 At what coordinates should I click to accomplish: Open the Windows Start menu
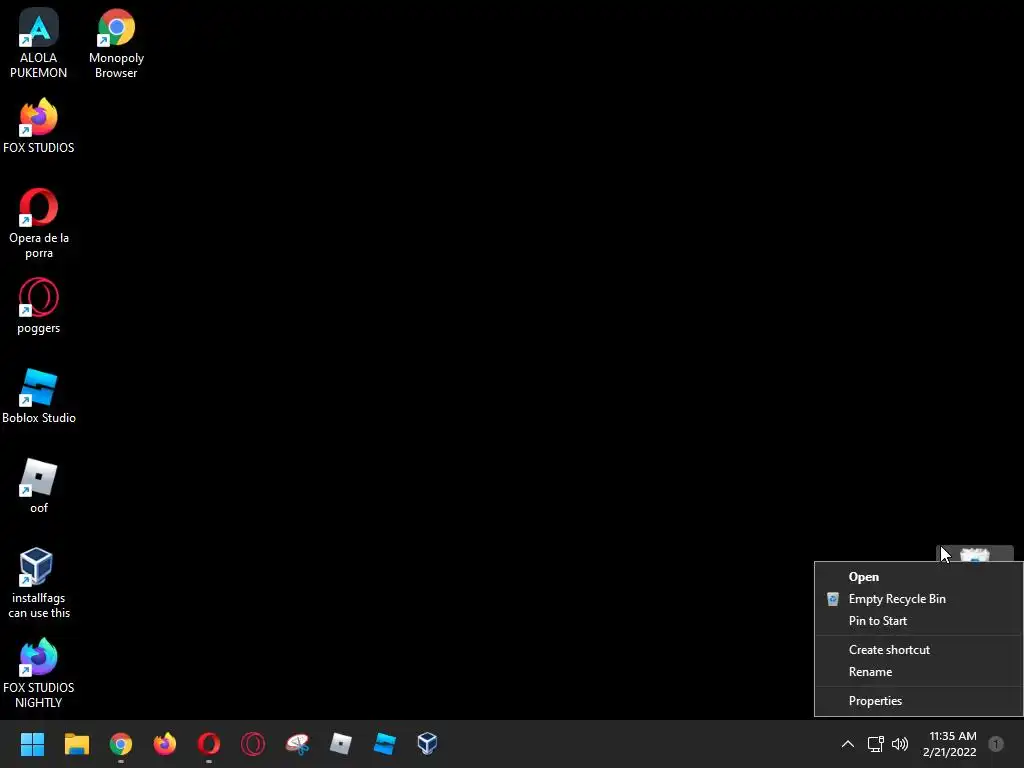point(32,744)
